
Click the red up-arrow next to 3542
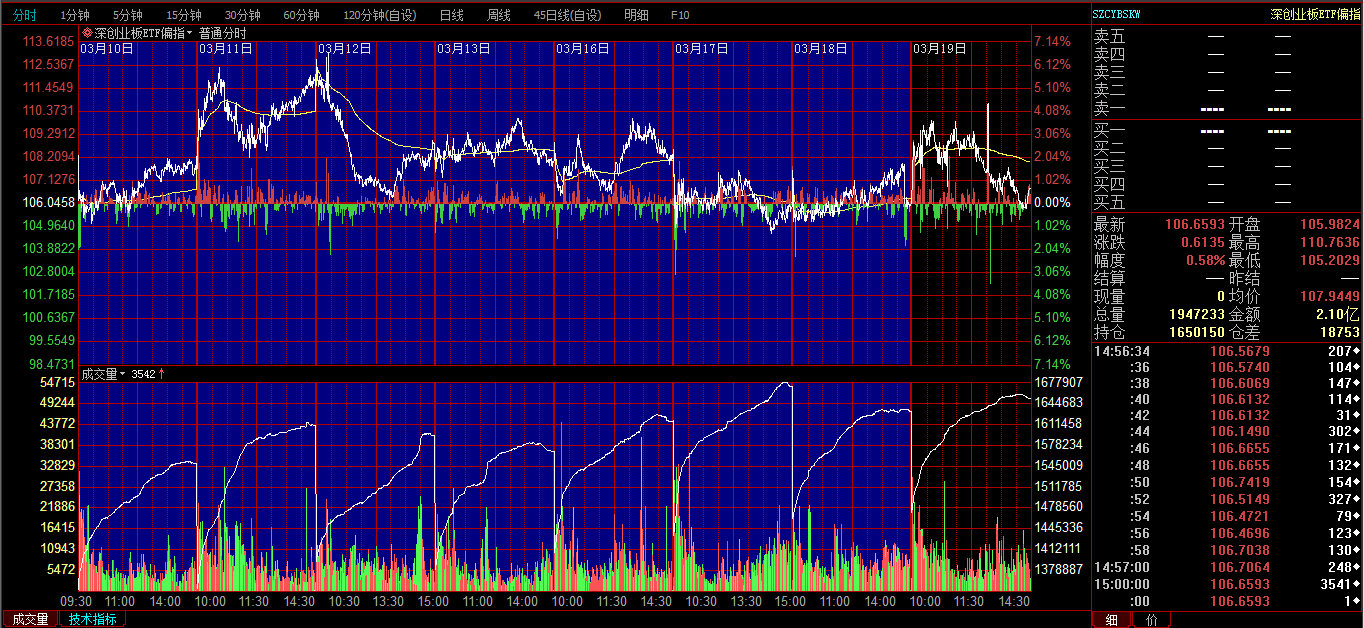pyautogui.click(x=161, y=374)
